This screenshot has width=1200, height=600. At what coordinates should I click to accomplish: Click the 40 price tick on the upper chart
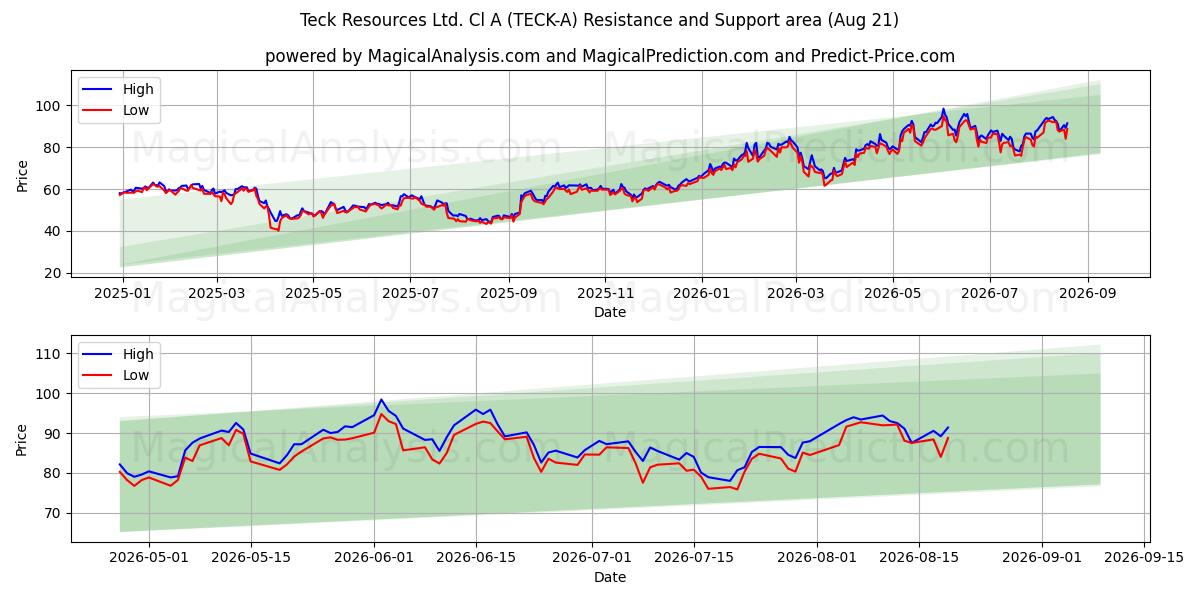pos(55,231)
